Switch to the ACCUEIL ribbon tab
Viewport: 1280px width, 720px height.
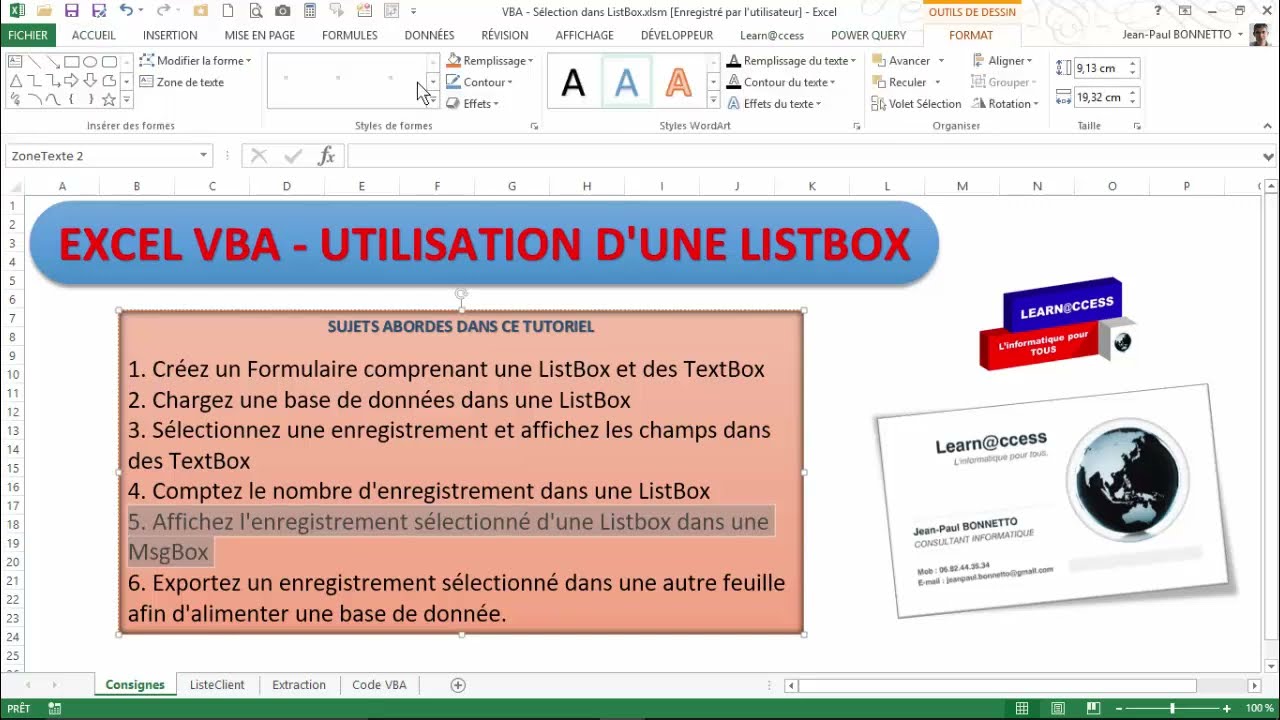tap(94, 35)
